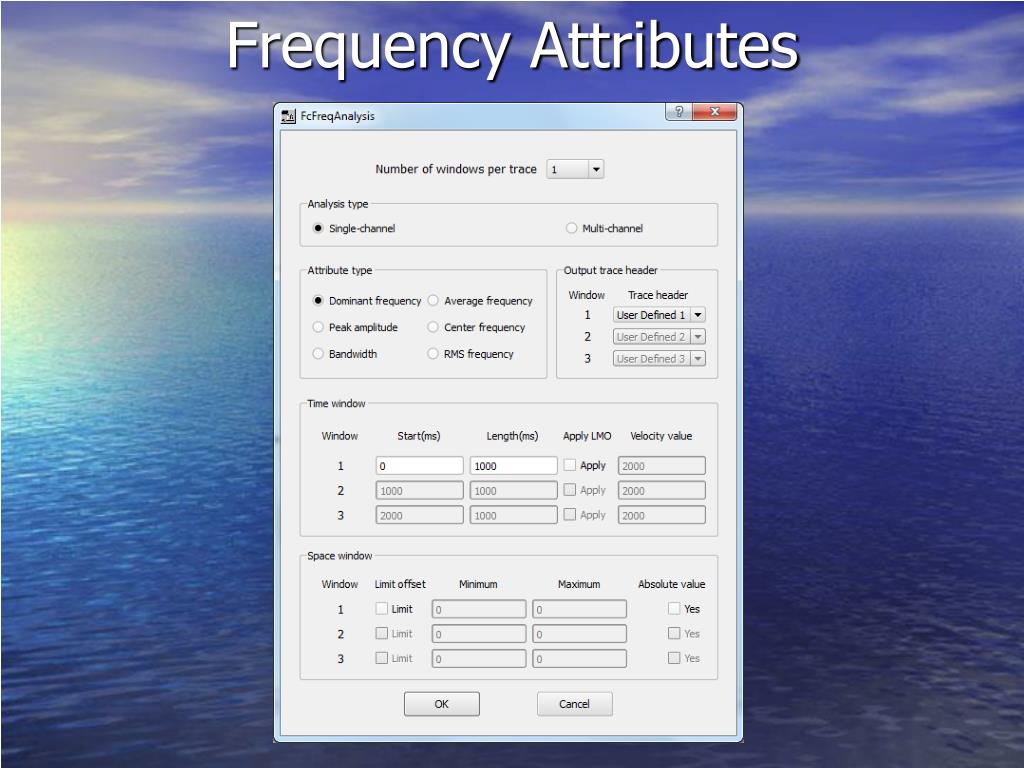Click Length(ms) field for time window 1
The height and width of the screenshot is (768, 1024).
pos(513,466)
